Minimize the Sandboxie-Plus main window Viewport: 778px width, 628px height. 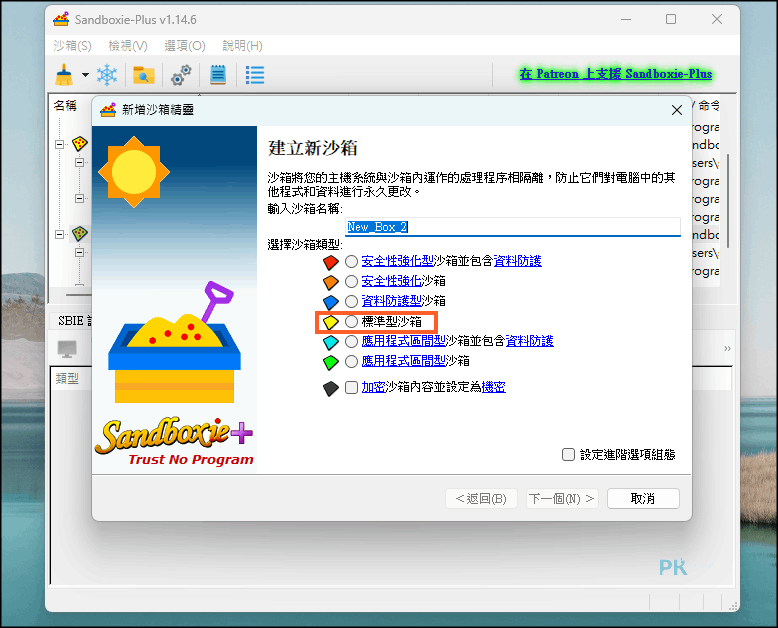[x=626, y=19]
